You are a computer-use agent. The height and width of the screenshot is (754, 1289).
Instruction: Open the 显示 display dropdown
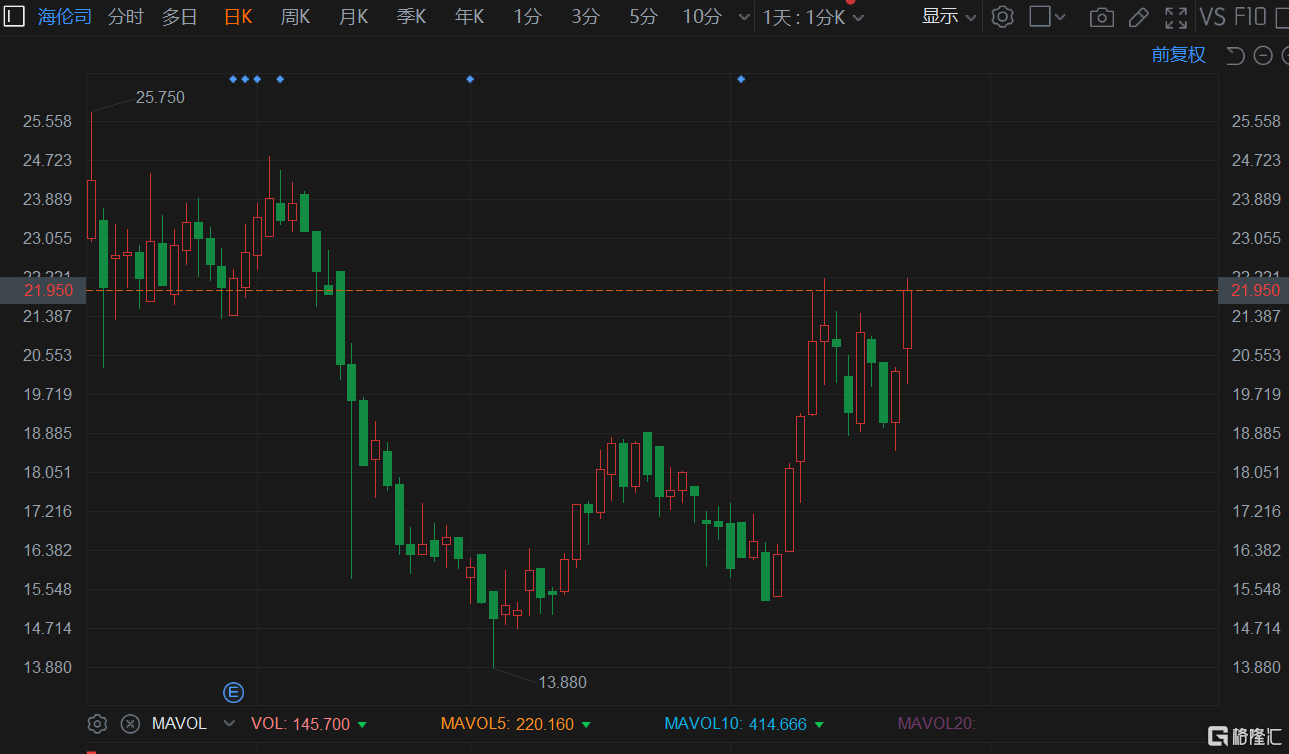pos(949,16)
